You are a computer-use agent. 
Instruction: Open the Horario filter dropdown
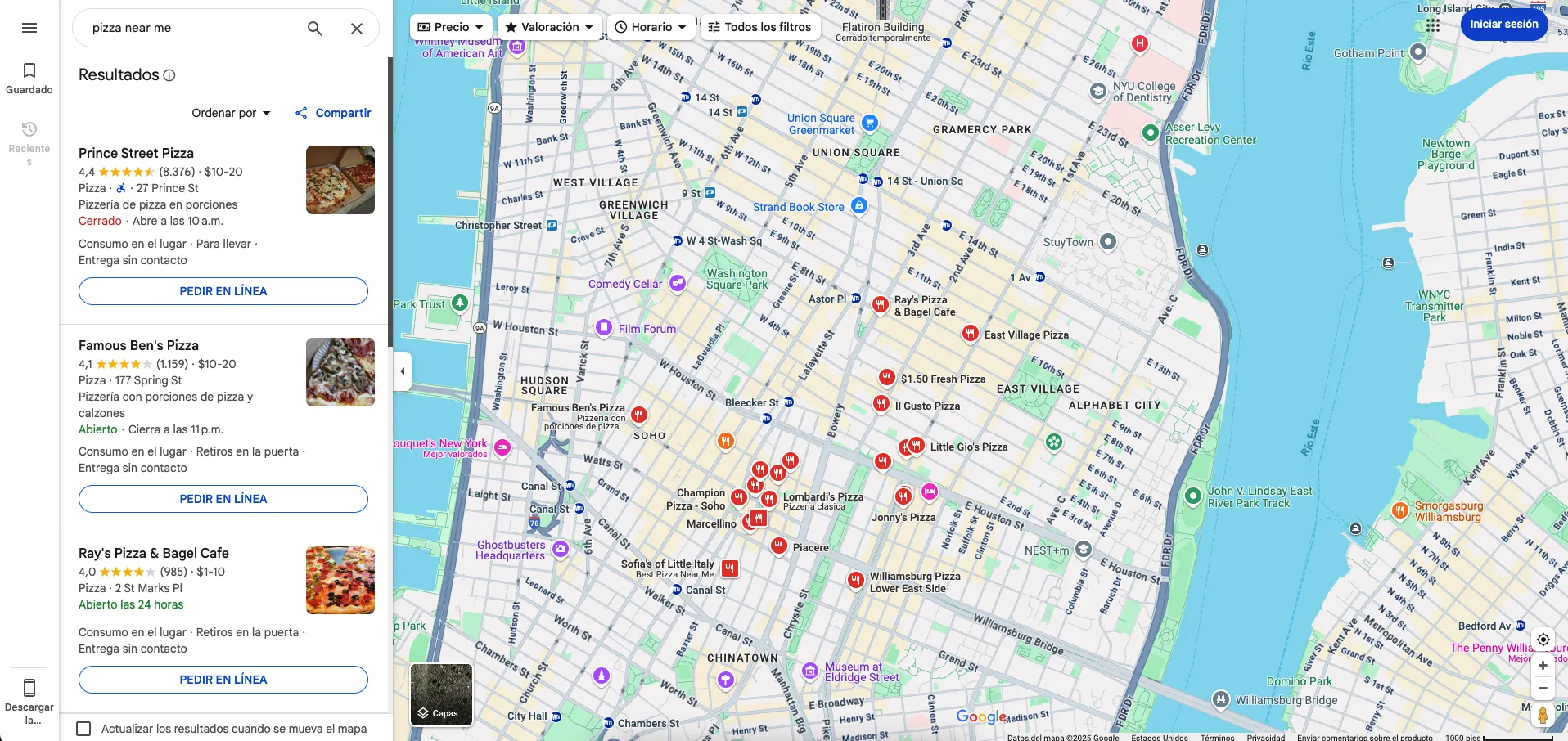point(651,27)
